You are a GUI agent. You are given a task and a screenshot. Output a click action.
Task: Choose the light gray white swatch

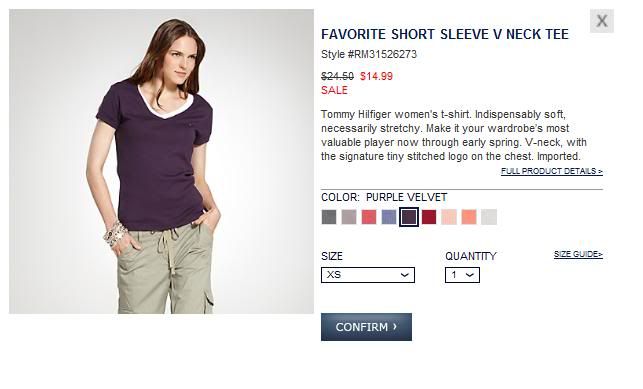point(489,217)
